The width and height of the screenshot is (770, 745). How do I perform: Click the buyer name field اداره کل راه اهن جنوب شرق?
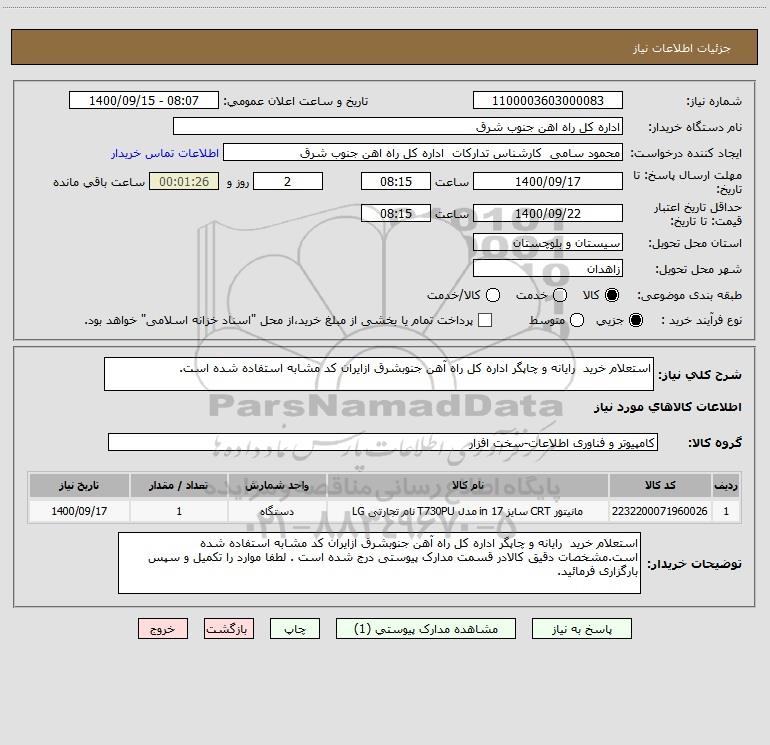tap(398, 127)
